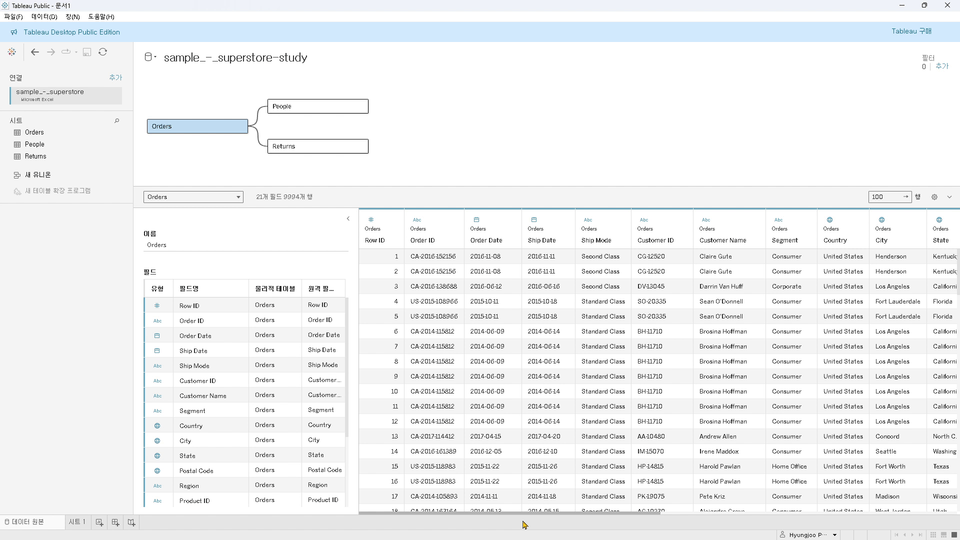The height and width of the screenshot is (540, 960).
Task: Click the new dashboard icon in the bottom tabs
Action: tap(115, 522)
